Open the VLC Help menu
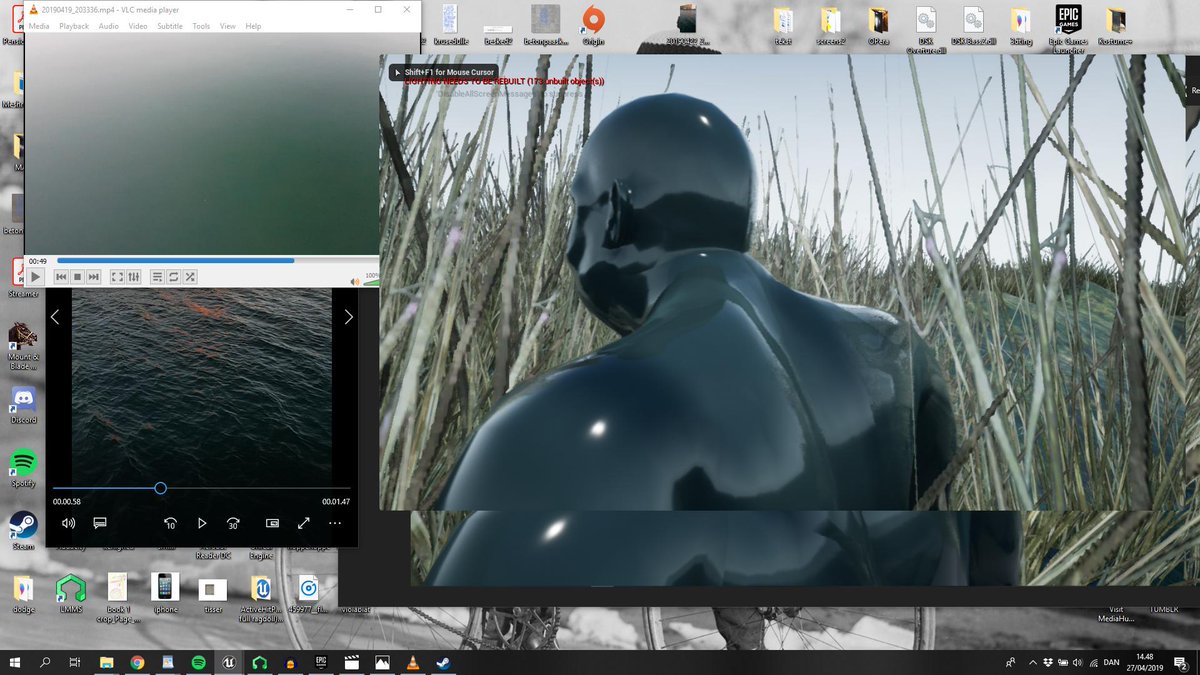The image size is (1200, 675). [253, 26]
